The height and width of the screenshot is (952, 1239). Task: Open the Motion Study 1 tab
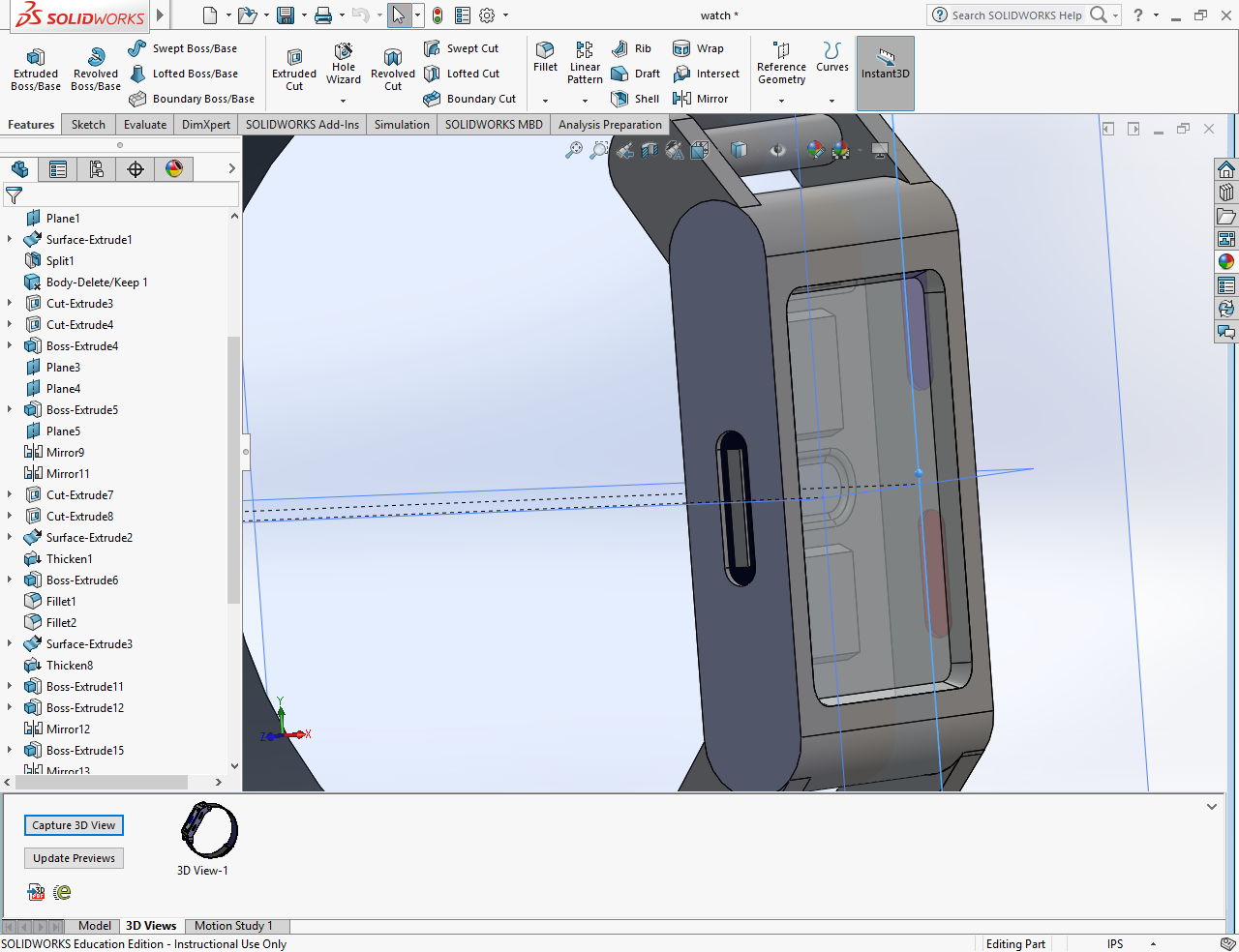(233, 926)
